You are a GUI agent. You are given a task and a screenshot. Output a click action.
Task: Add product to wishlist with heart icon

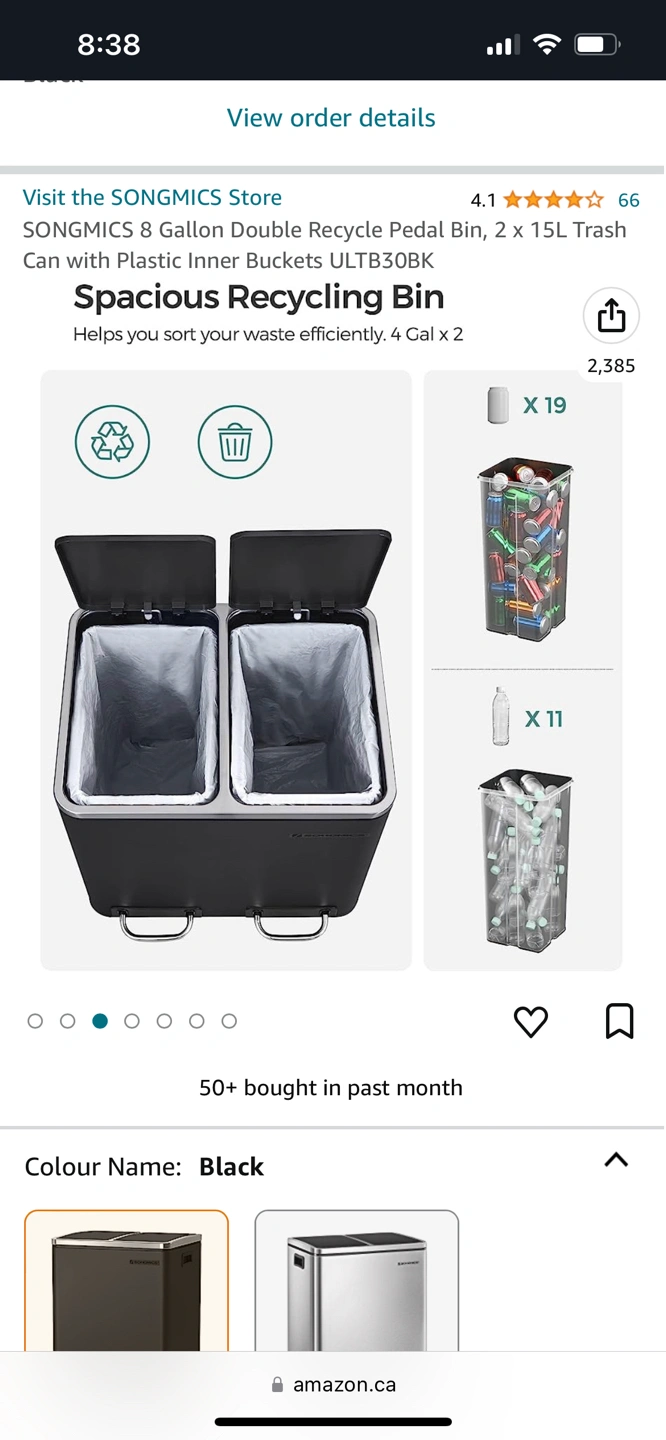pyautogui.click(x=531, y=1021)
